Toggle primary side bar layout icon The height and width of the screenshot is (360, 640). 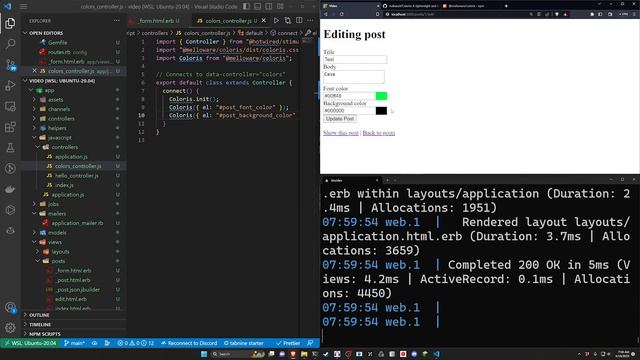(246, 6)
